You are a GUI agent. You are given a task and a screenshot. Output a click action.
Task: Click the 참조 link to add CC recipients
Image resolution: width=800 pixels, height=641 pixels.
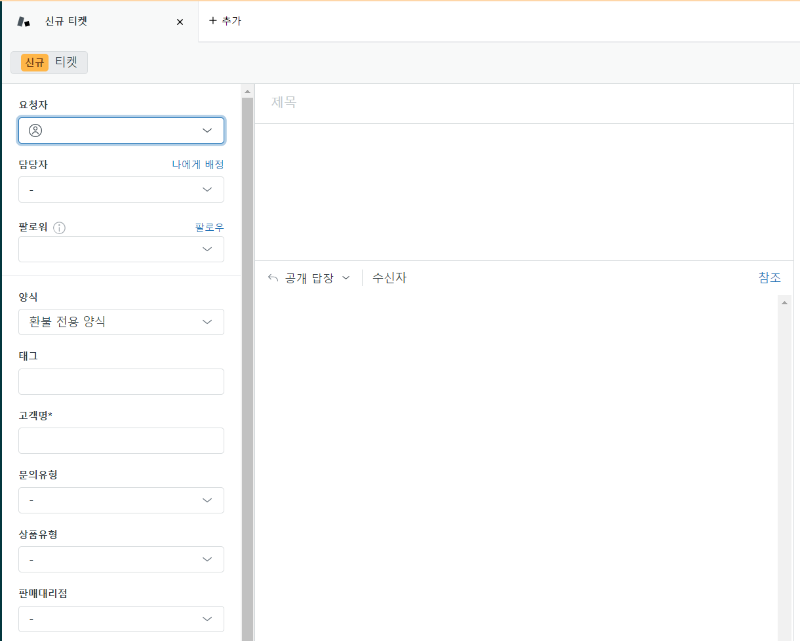click(x=770, y=277)
